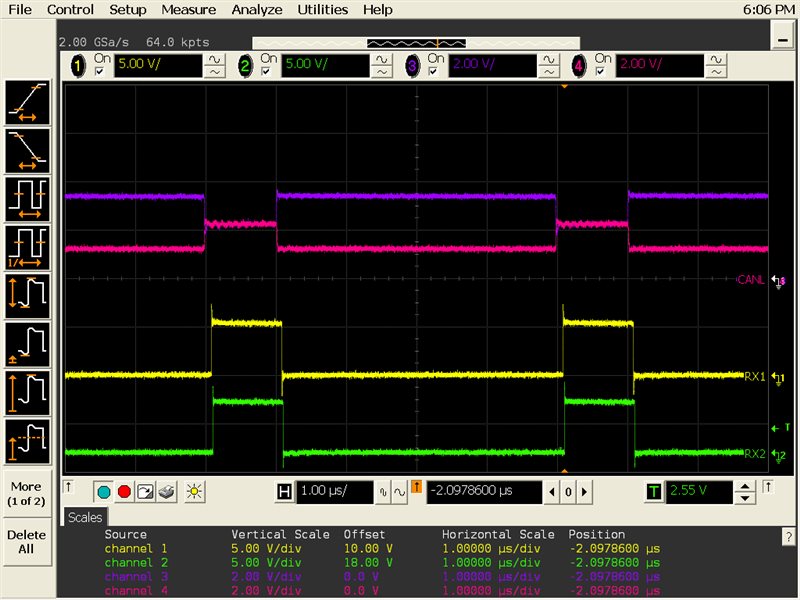Raise trigger level with up arrow

tap(745, 486)
